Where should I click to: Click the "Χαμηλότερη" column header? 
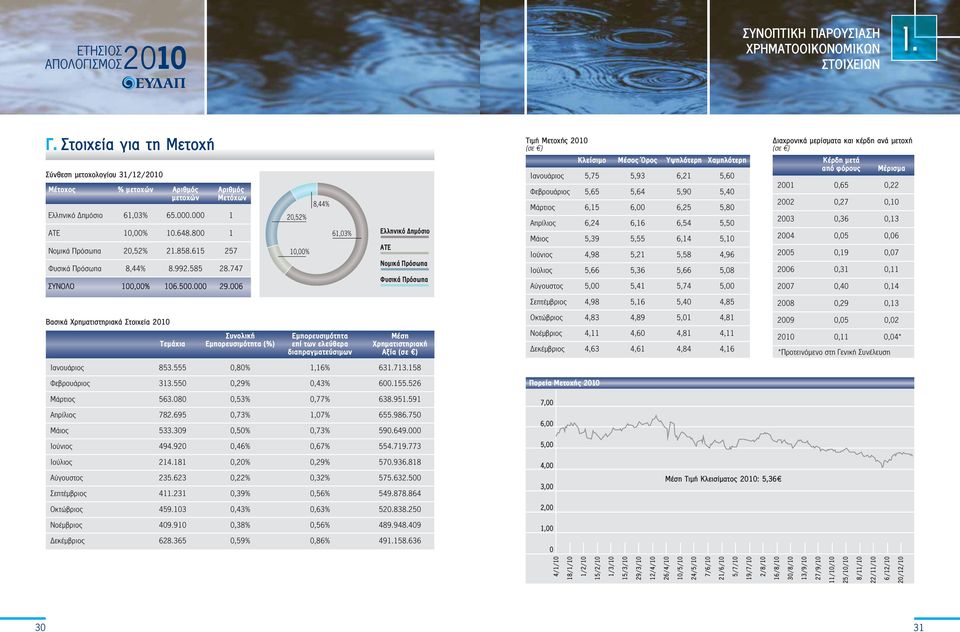(x=727, y=160)
